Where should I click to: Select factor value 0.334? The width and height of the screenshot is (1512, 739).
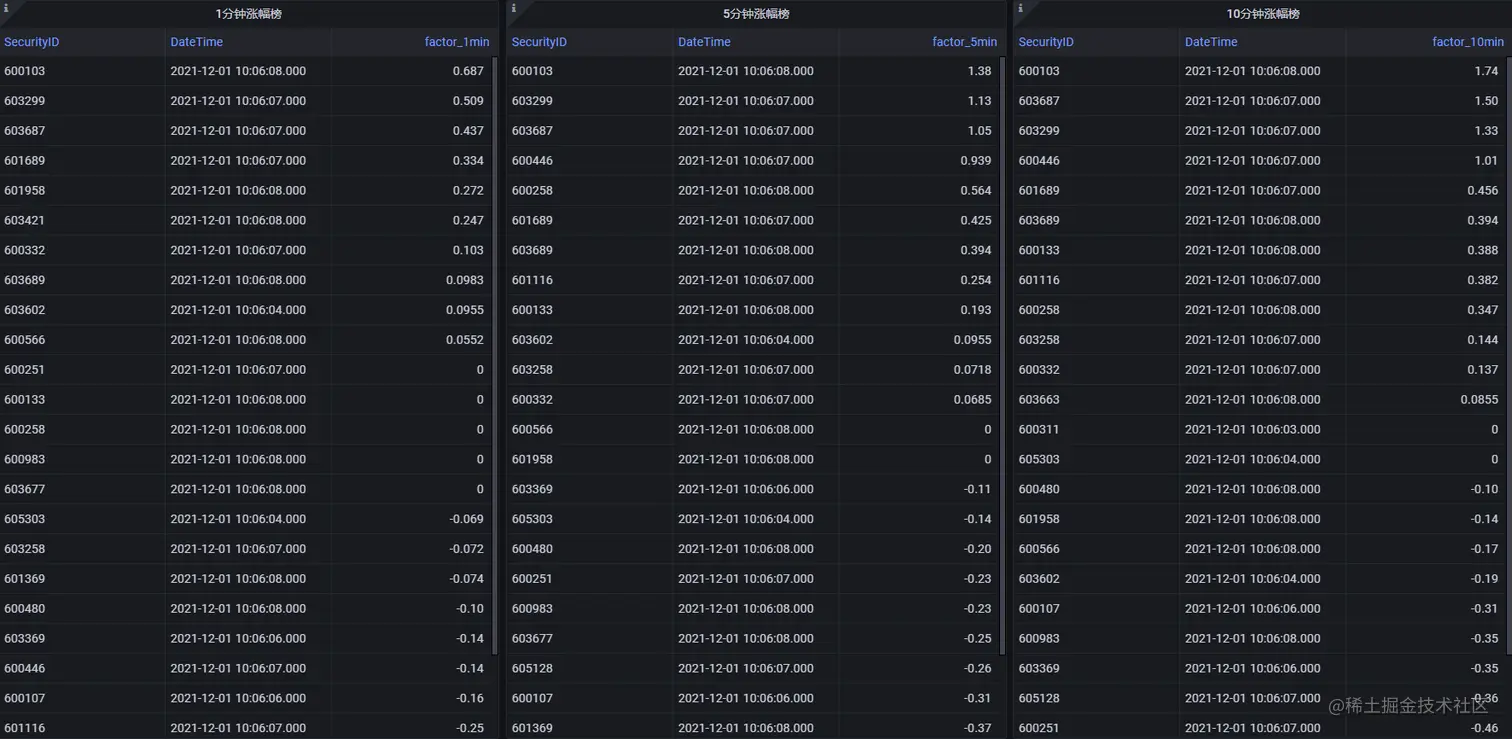tap(467, 161)
